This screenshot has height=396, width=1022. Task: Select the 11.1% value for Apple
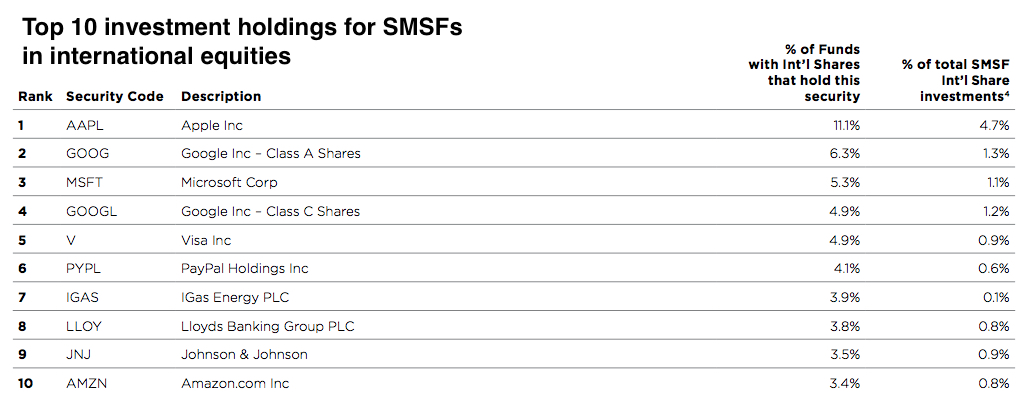click(x=847, y=125)
